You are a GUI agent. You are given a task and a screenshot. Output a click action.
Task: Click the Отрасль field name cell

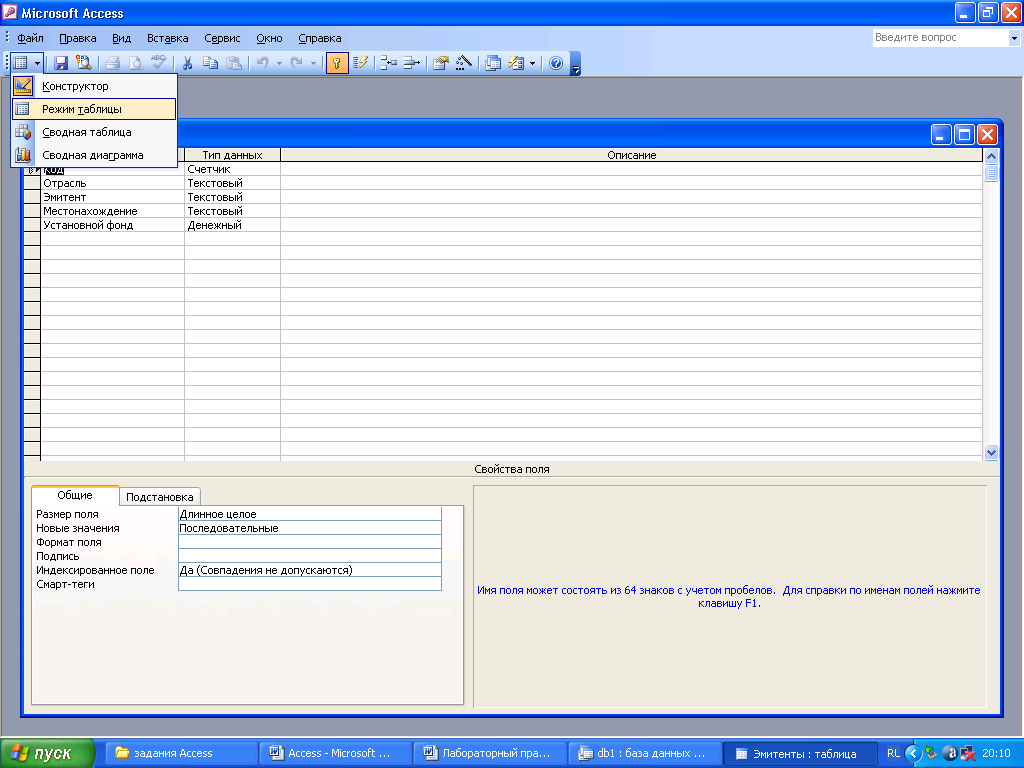112,184
